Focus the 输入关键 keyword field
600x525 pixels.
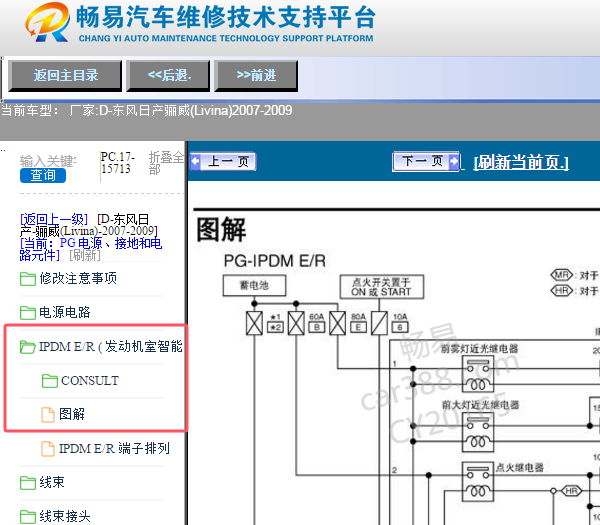point(48,161)
